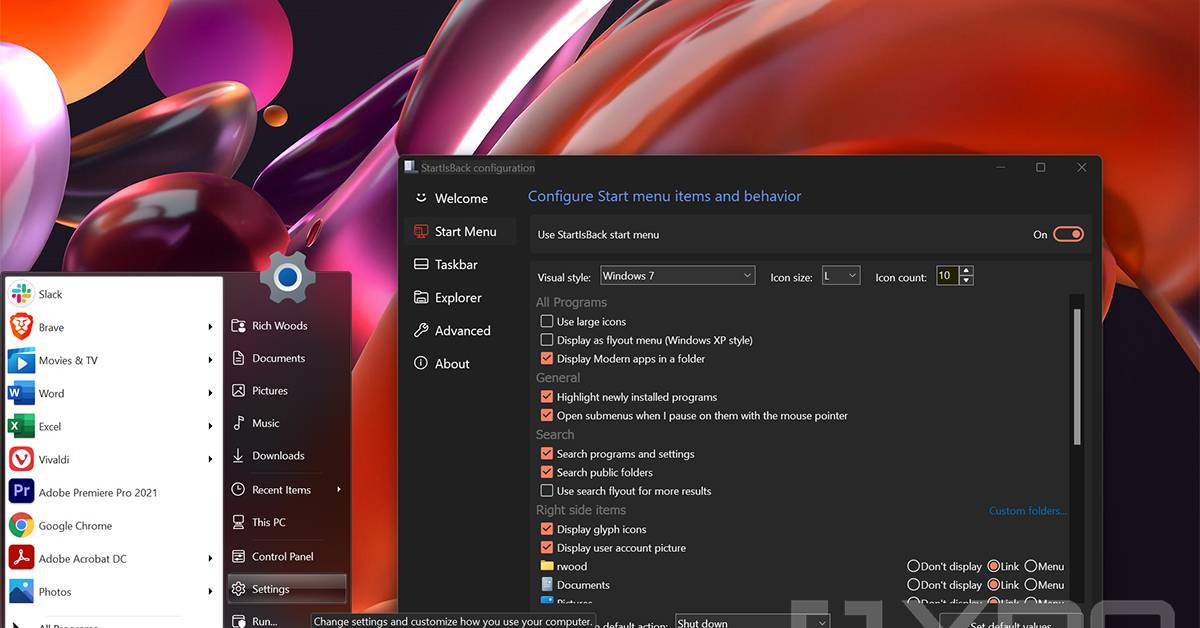Select Don't display for rwood folder
Screen dimensions: 1200x628
click(x=913, y=566)
